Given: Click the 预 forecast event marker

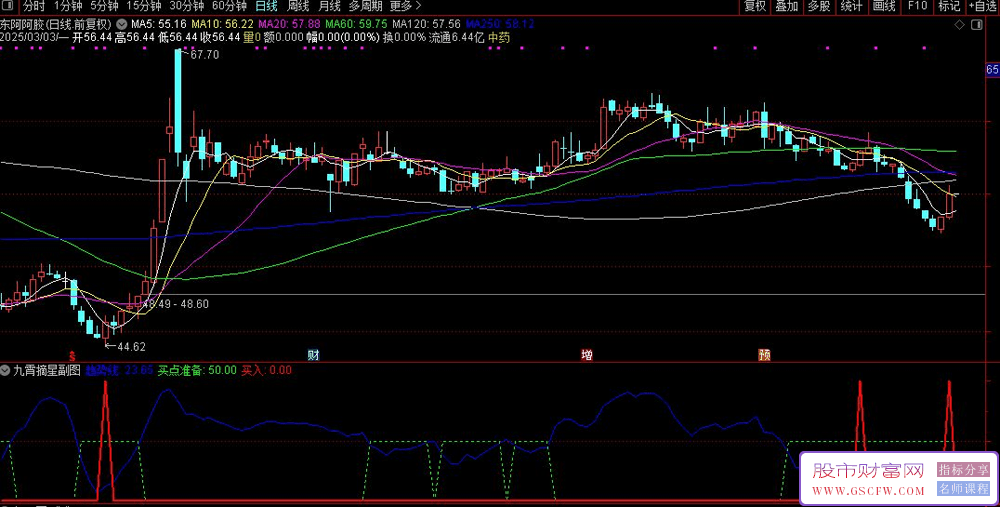Looking at the screenshot, I should (764, 355).
